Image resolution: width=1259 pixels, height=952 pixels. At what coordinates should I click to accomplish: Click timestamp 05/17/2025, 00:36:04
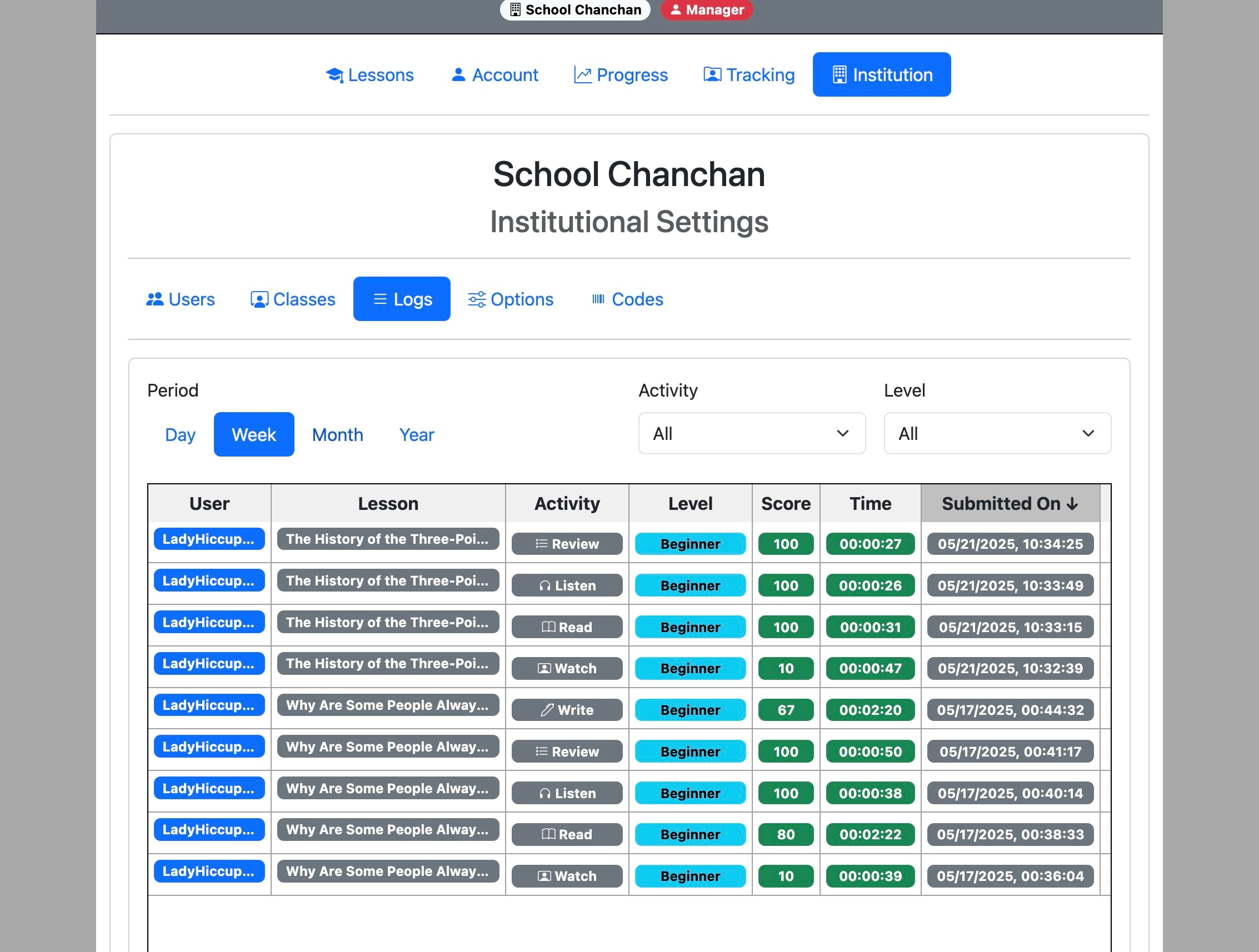tap(1010, 876)
